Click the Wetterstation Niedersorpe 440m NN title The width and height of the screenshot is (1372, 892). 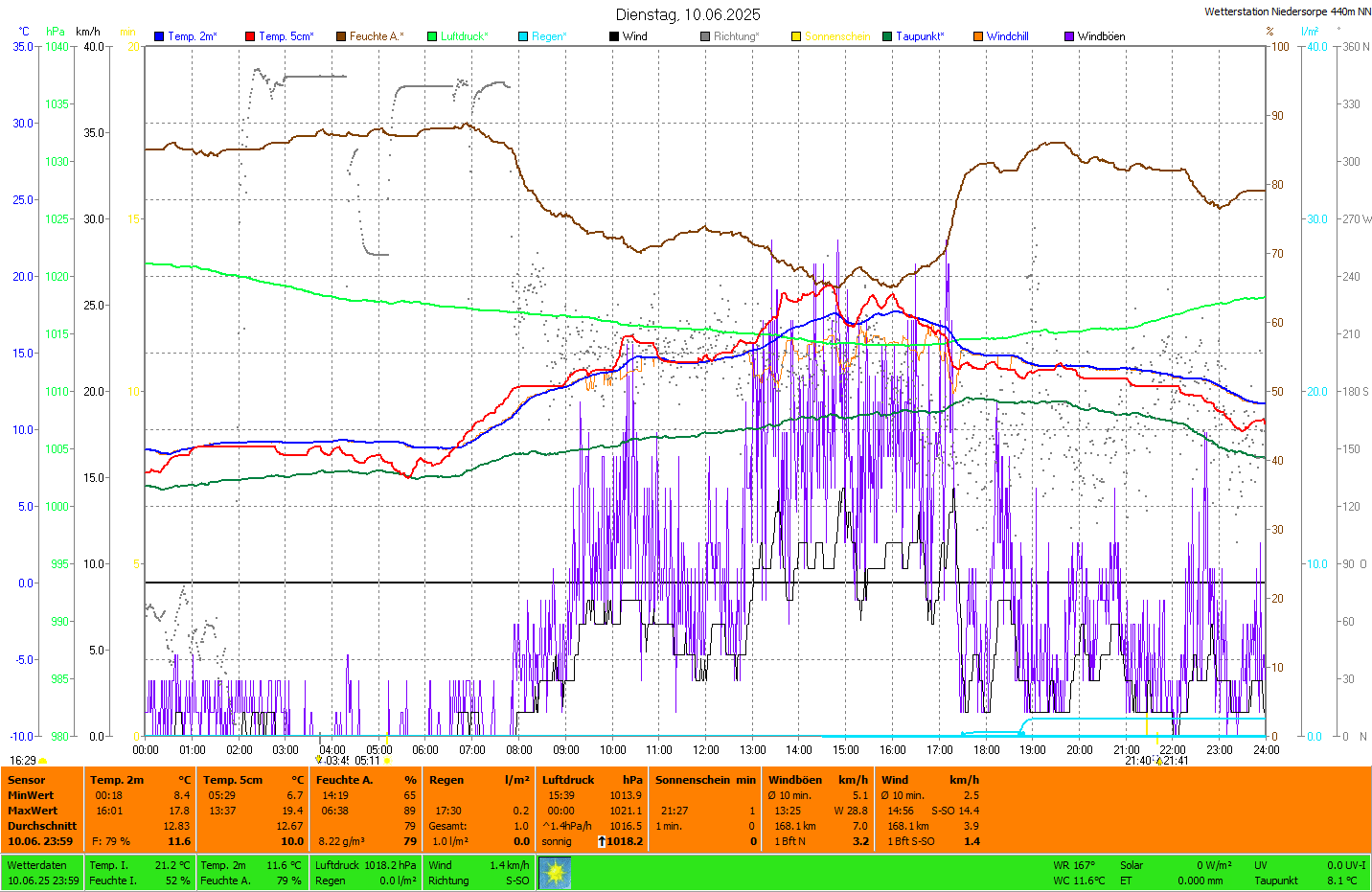pyautogui.click(x=1287, y=11)
